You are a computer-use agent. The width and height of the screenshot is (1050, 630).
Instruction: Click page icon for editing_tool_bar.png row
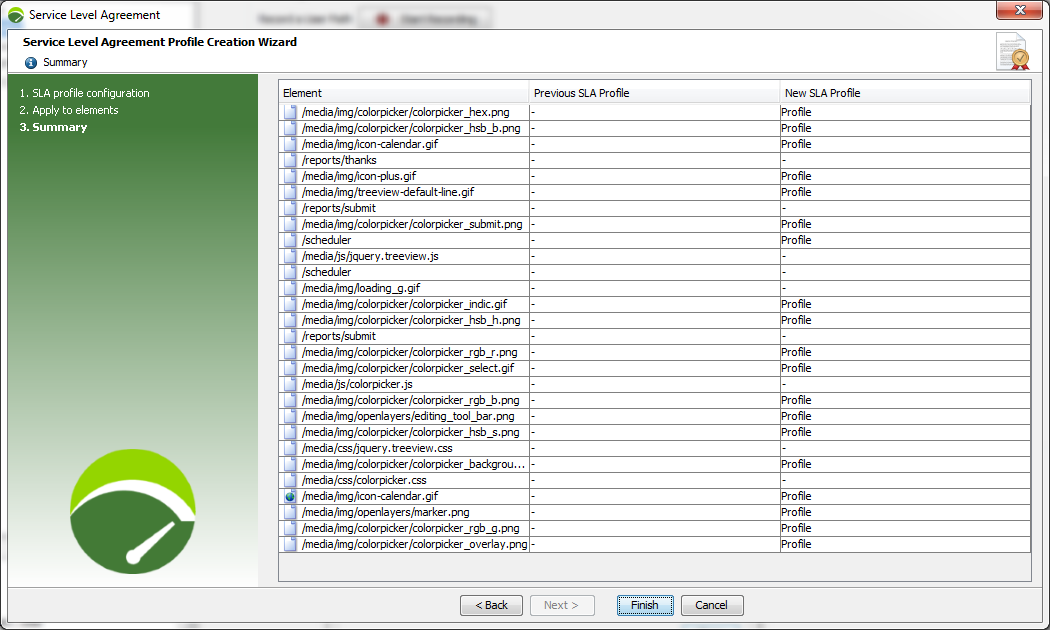pyautogui.click(x=290, y=416)
